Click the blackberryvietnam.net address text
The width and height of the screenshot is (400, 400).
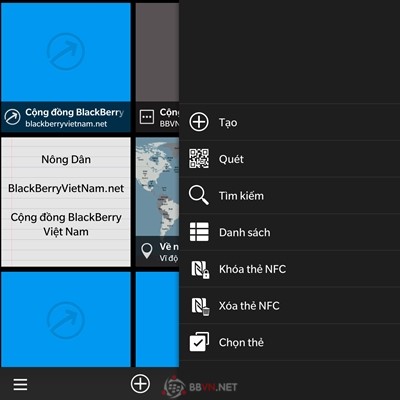pyautogui.click(x=66, y=124)
